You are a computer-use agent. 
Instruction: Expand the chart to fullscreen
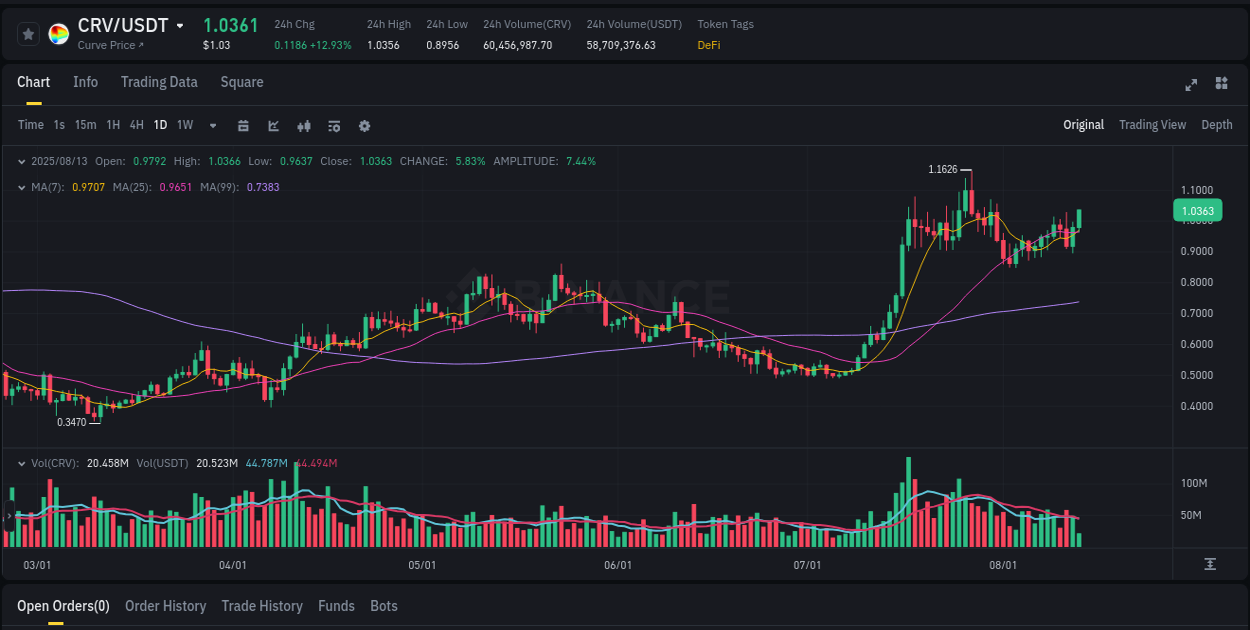pos(1191,86)
